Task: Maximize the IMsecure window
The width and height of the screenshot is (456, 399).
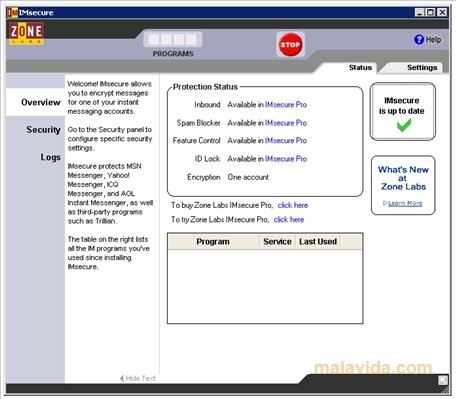Action: pyautogui.click(x=431, y=13)
